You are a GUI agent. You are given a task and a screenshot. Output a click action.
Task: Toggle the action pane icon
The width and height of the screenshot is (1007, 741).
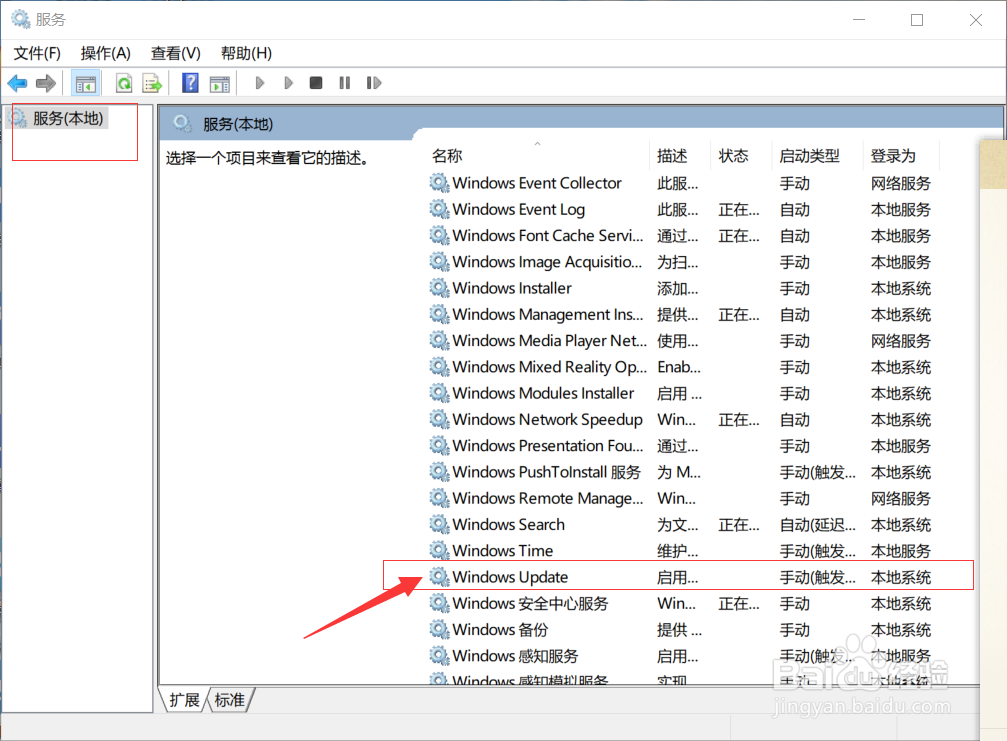click(x=220, y=82)
